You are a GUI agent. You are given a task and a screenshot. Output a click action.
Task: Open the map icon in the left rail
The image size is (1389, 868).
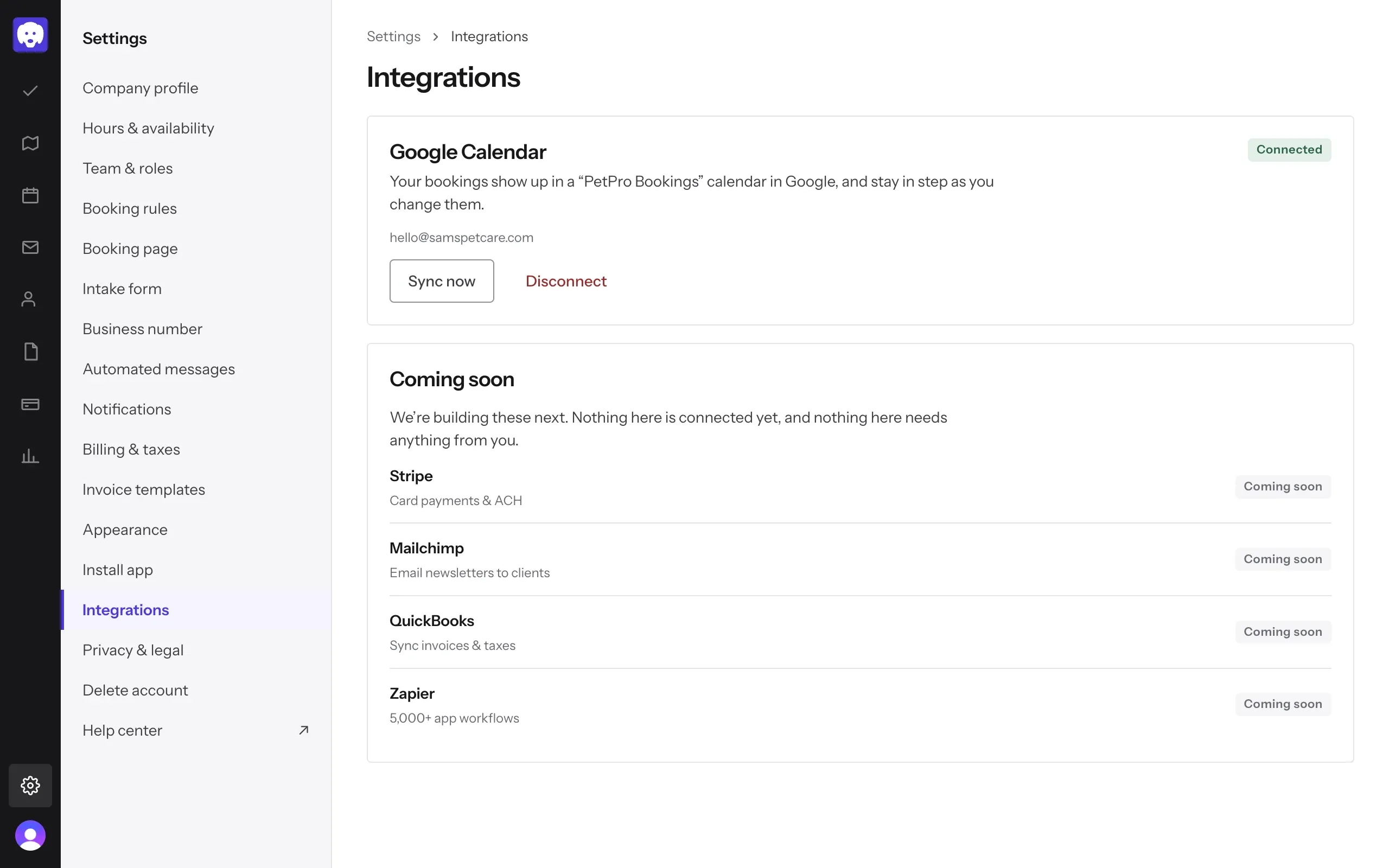click(30, 143)
